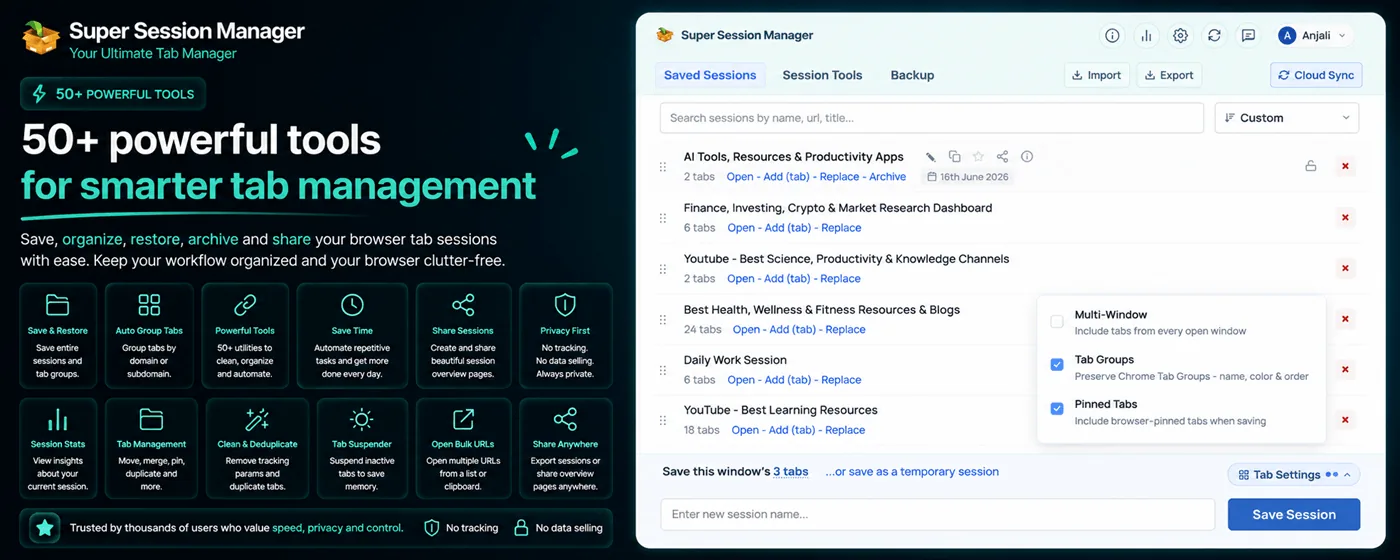
Task: Click the Export button
Action: point(1169,75)
